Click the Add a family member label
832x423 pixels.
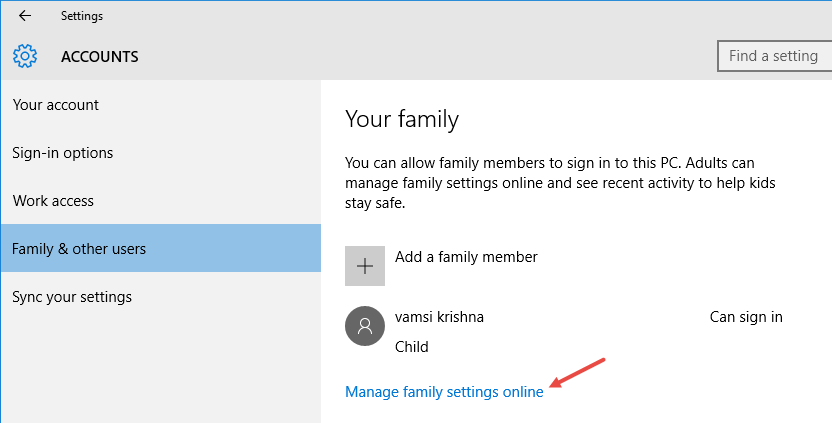(x=466, y=257)
